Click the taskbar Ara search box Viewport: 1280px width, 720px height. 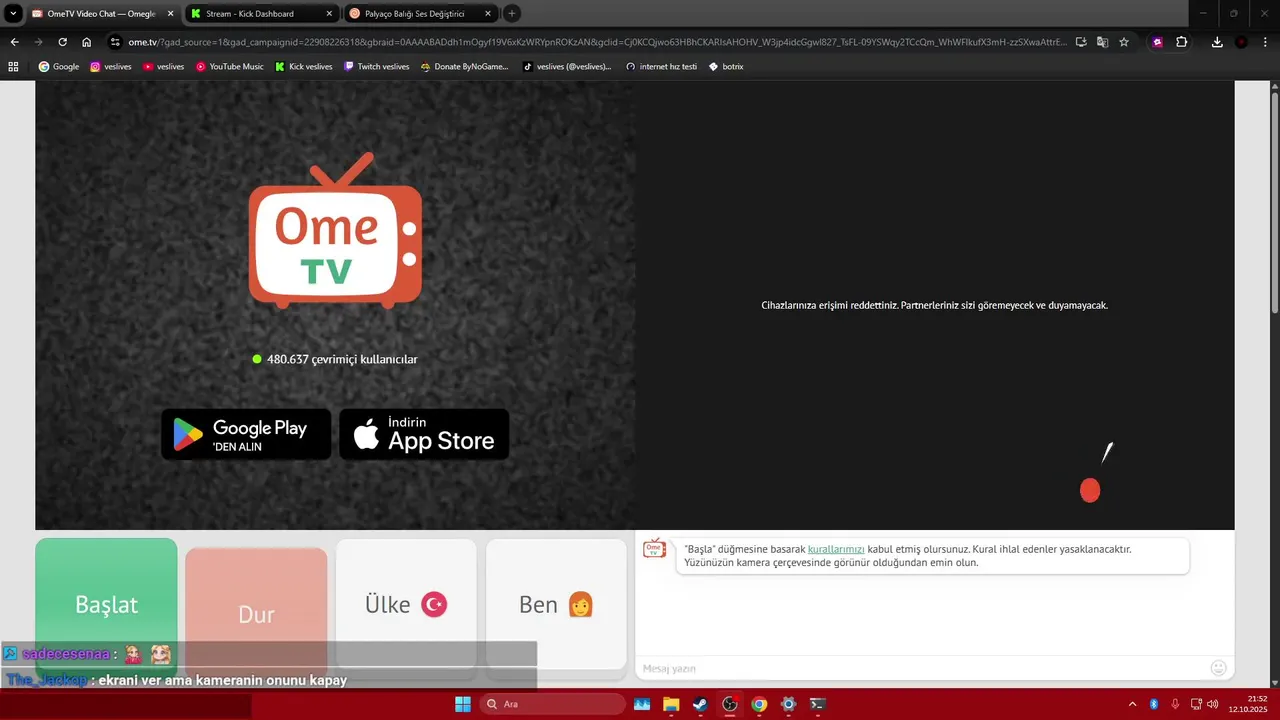point(552,704)
